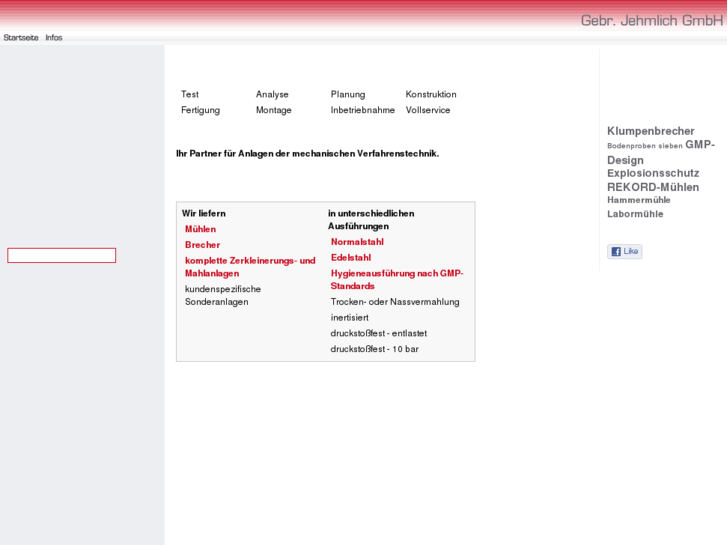Open the Edelstahl link

pyautogui.click(x=351, y=258)
